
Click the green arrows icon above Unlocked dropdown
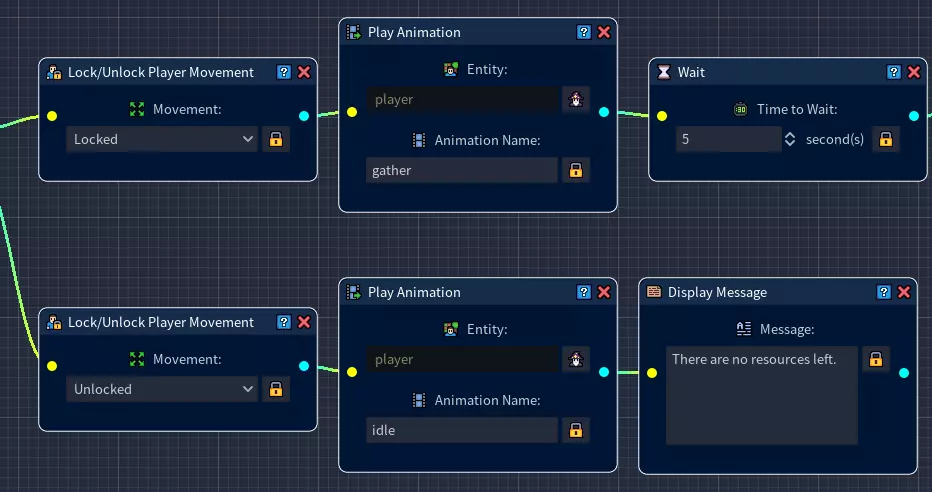click(x=137, y=359)
